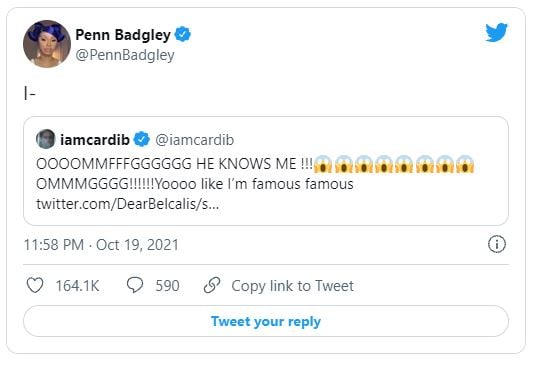Click the 590 replies count
Viewport: 537px width, 365px height.
click(167, 286)
